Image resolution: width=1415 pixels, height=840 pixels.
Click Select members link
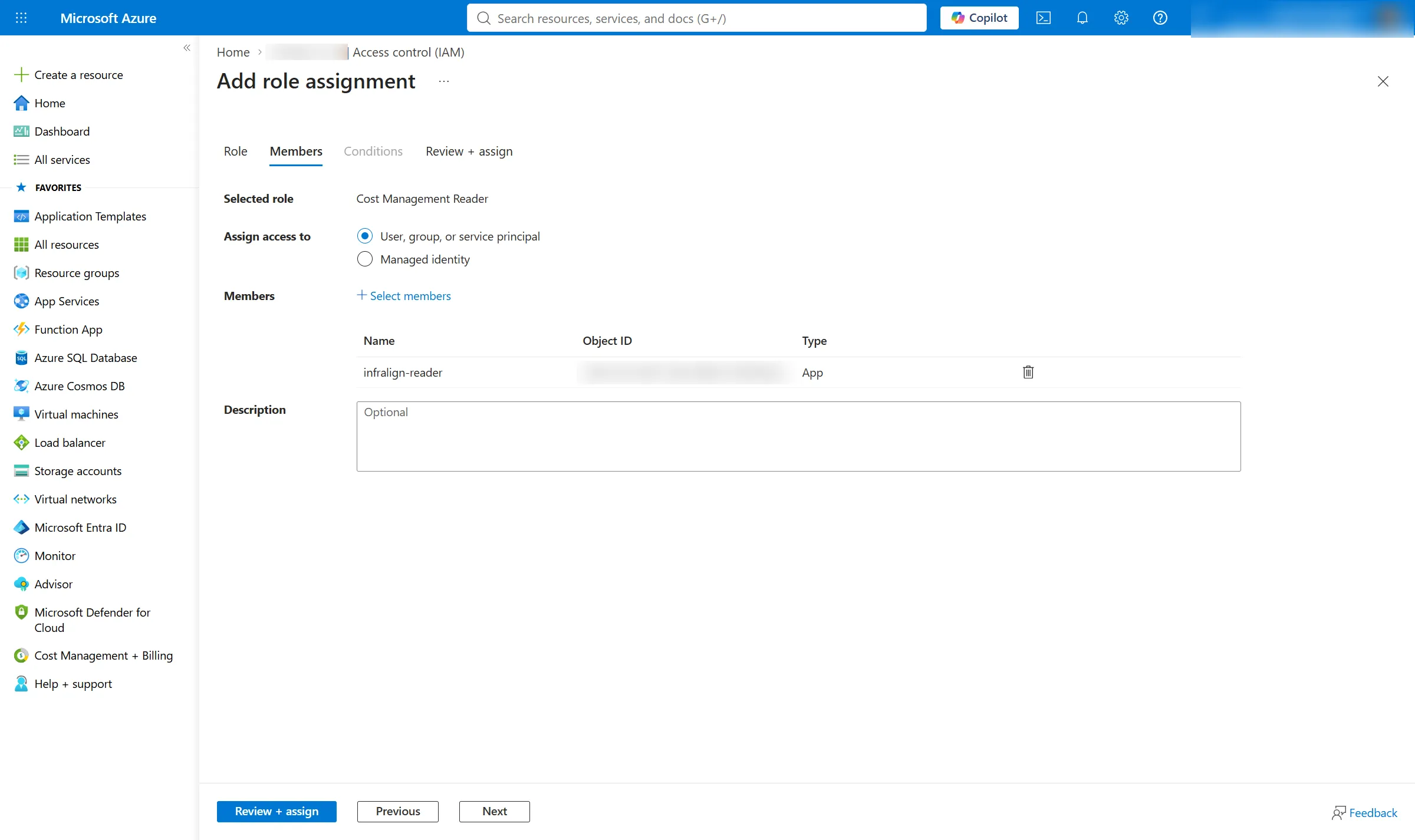[x=404, y=296]
